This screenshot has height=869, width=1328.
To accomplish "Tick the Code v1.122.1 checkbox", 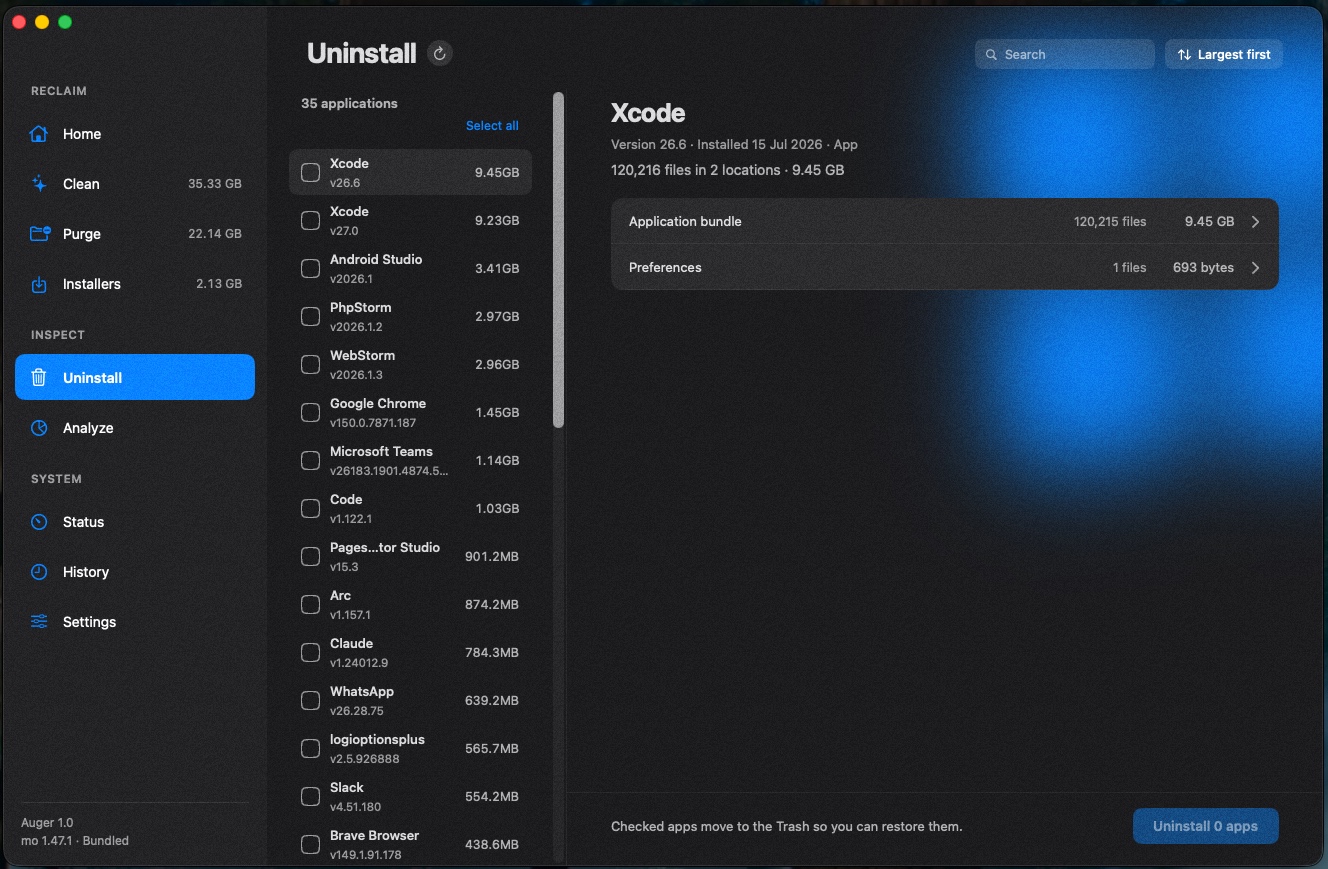I will pyautogui.click(x=311, y=509).
